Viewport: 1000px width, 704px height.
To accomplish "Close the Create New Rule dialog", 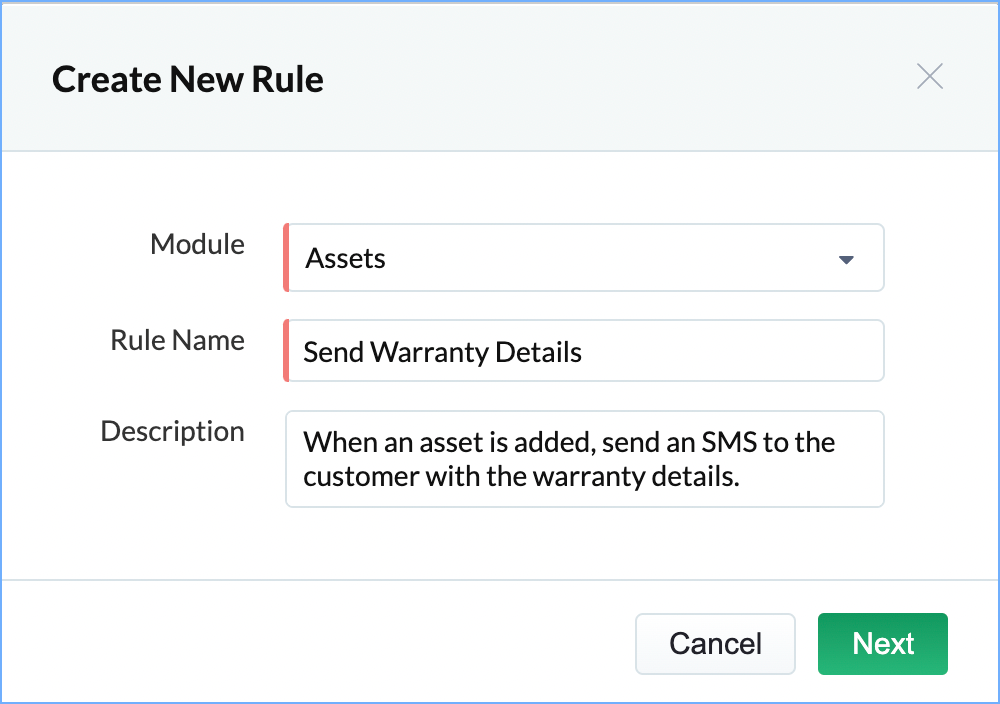I will [930, 77].
